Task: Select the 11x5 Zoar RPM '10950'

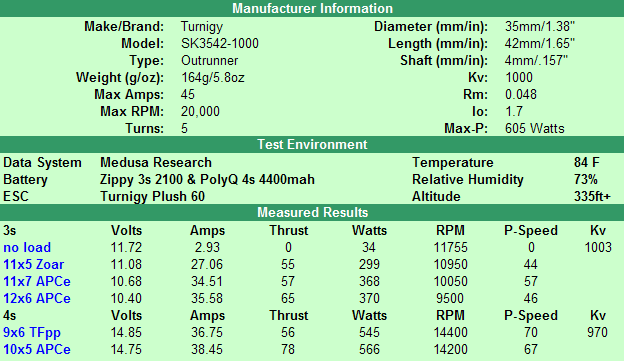Action: pyautogui.click(x=450, y=265)
